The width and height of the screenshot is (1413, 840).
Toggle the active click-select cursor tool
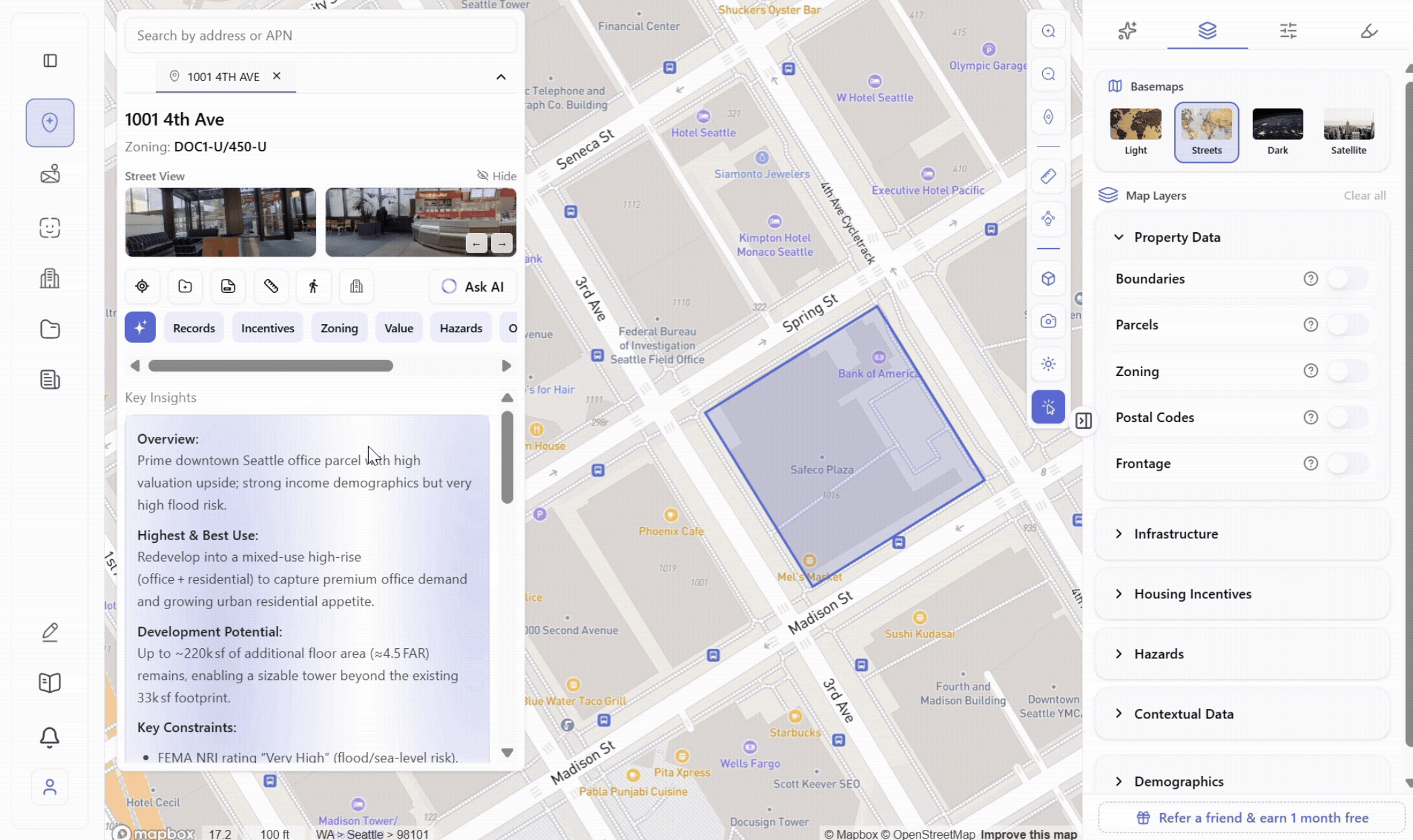[1048, 407]
